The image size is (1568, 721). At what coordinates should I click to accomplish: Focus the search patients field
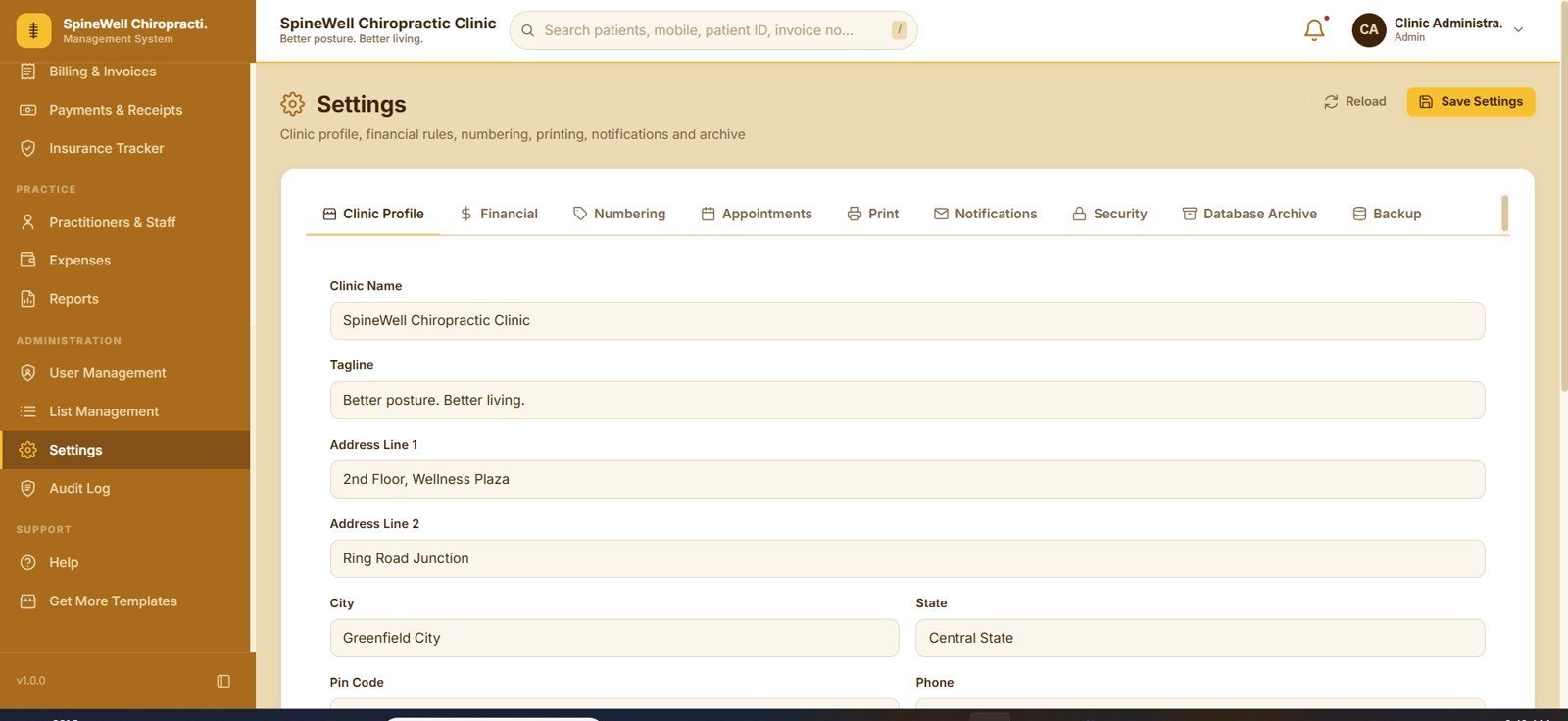[713, 30]
